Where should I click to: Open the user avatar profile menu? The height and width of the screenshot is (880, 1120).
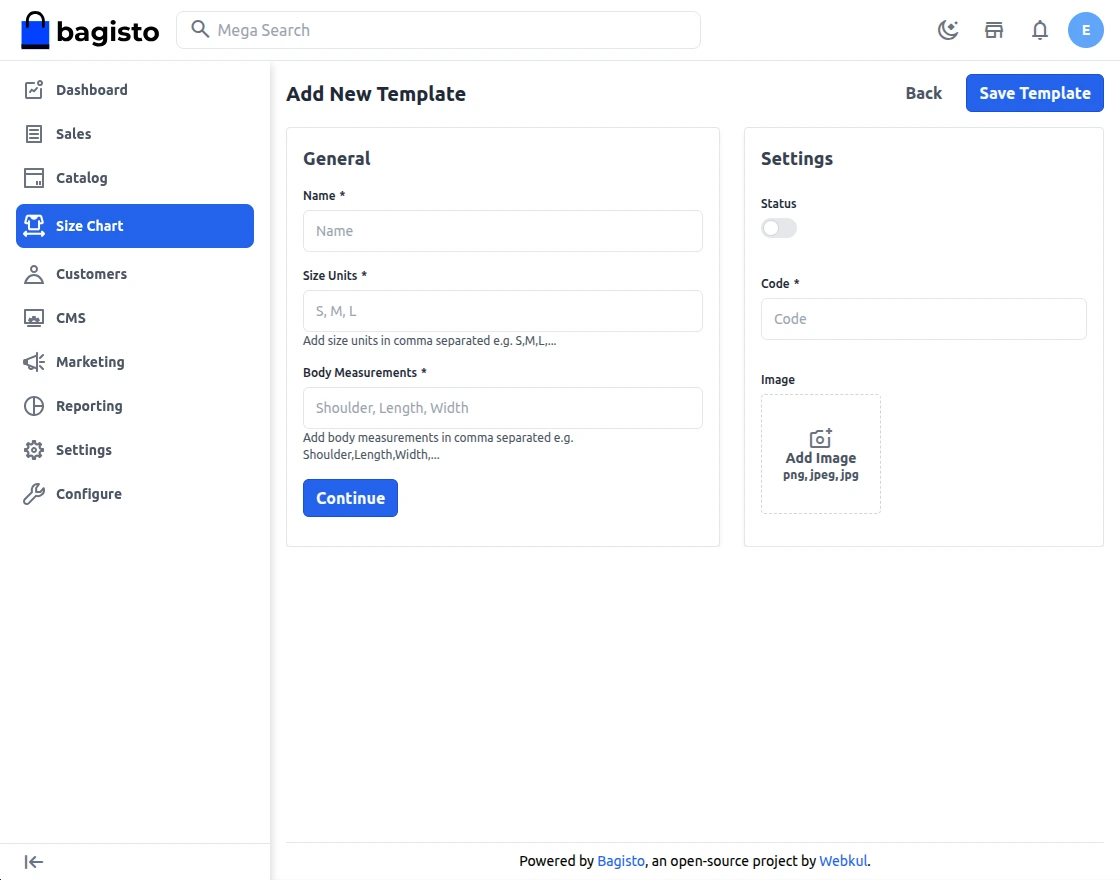pos(1086,30)
